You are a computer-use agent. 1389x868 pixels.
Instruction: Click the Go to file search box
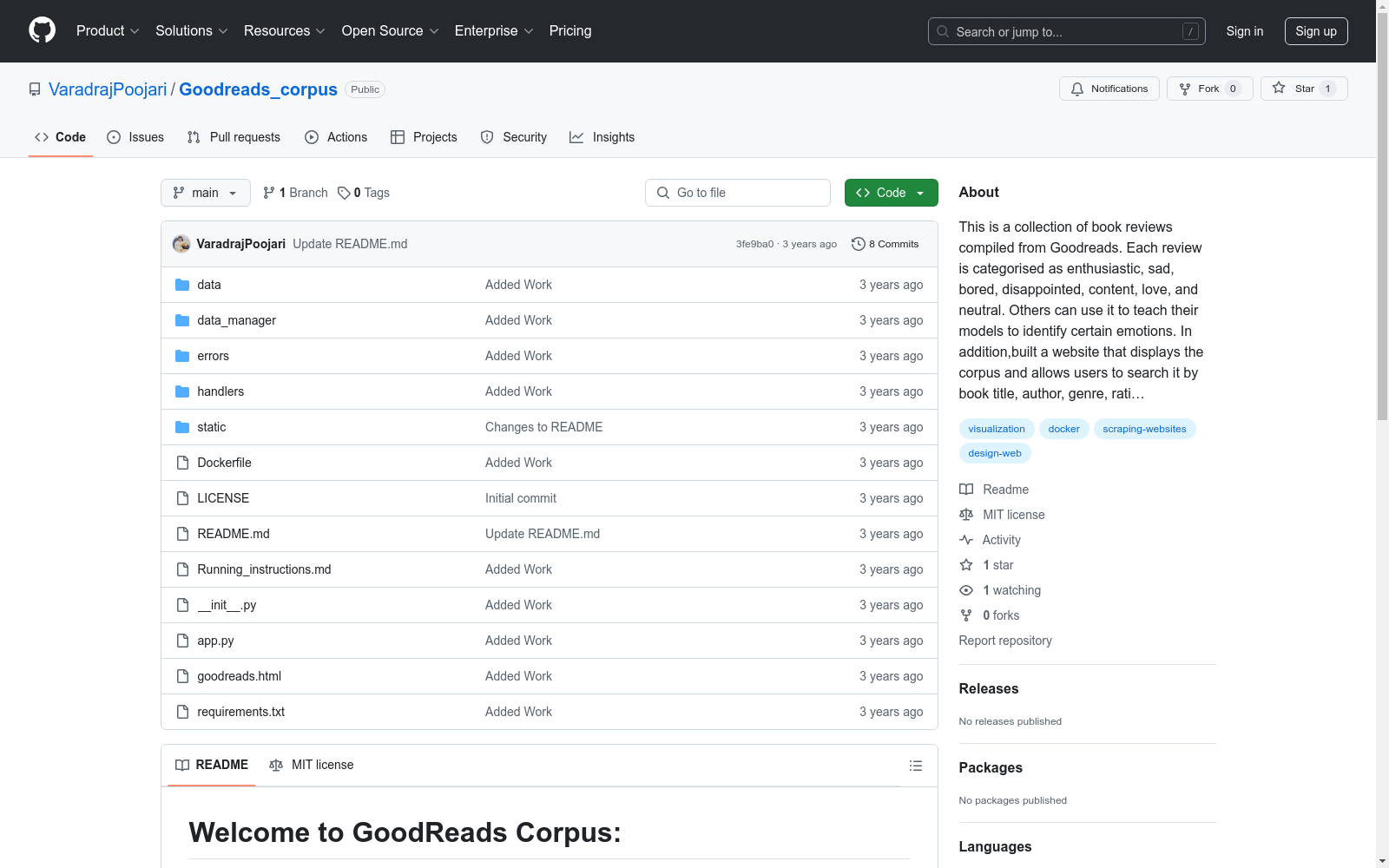(x=738, y=193)
